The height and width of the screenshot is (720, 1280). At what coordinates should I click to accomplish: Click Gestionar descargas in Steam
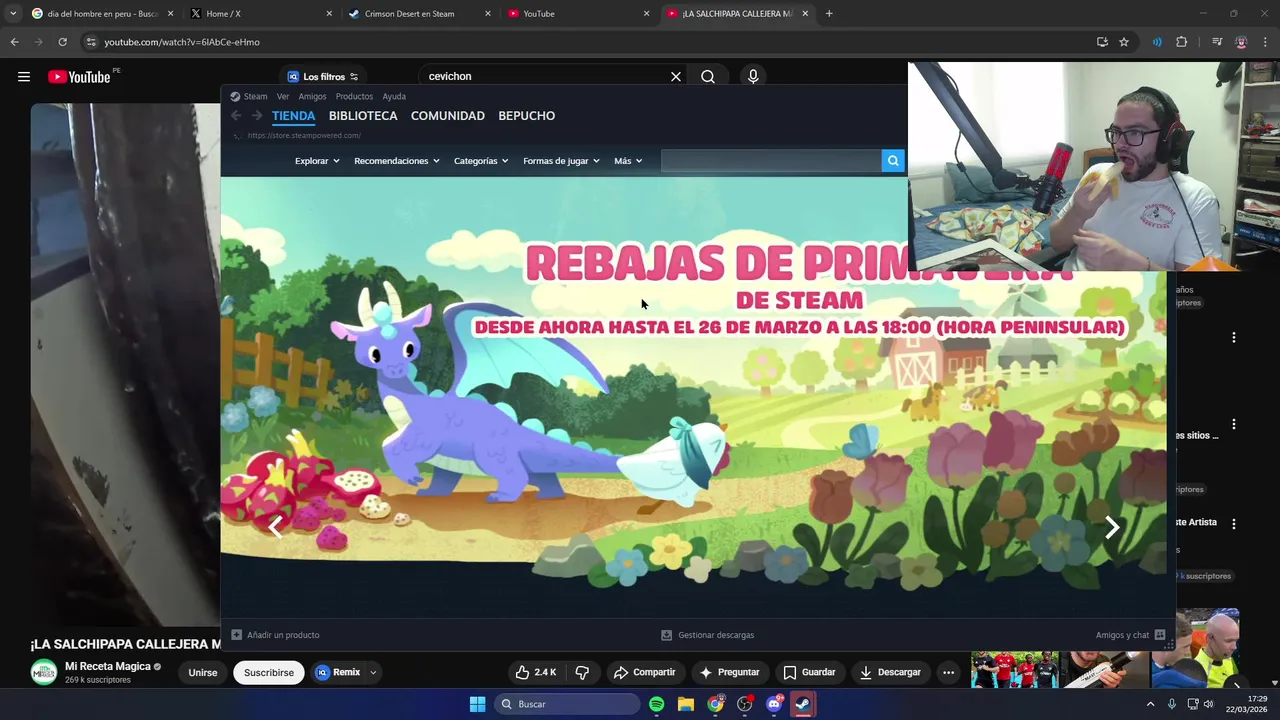708,635
